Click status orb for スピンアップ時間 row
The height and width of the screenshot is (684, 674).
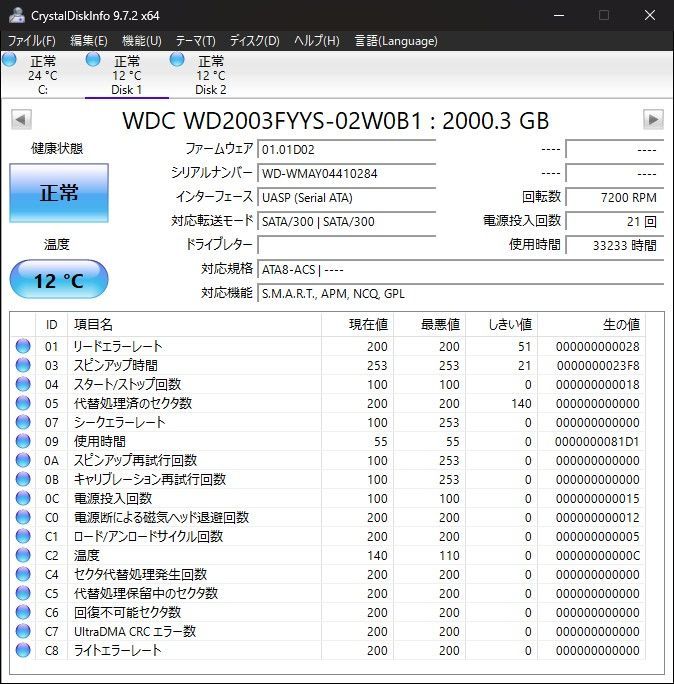point(23,365)
